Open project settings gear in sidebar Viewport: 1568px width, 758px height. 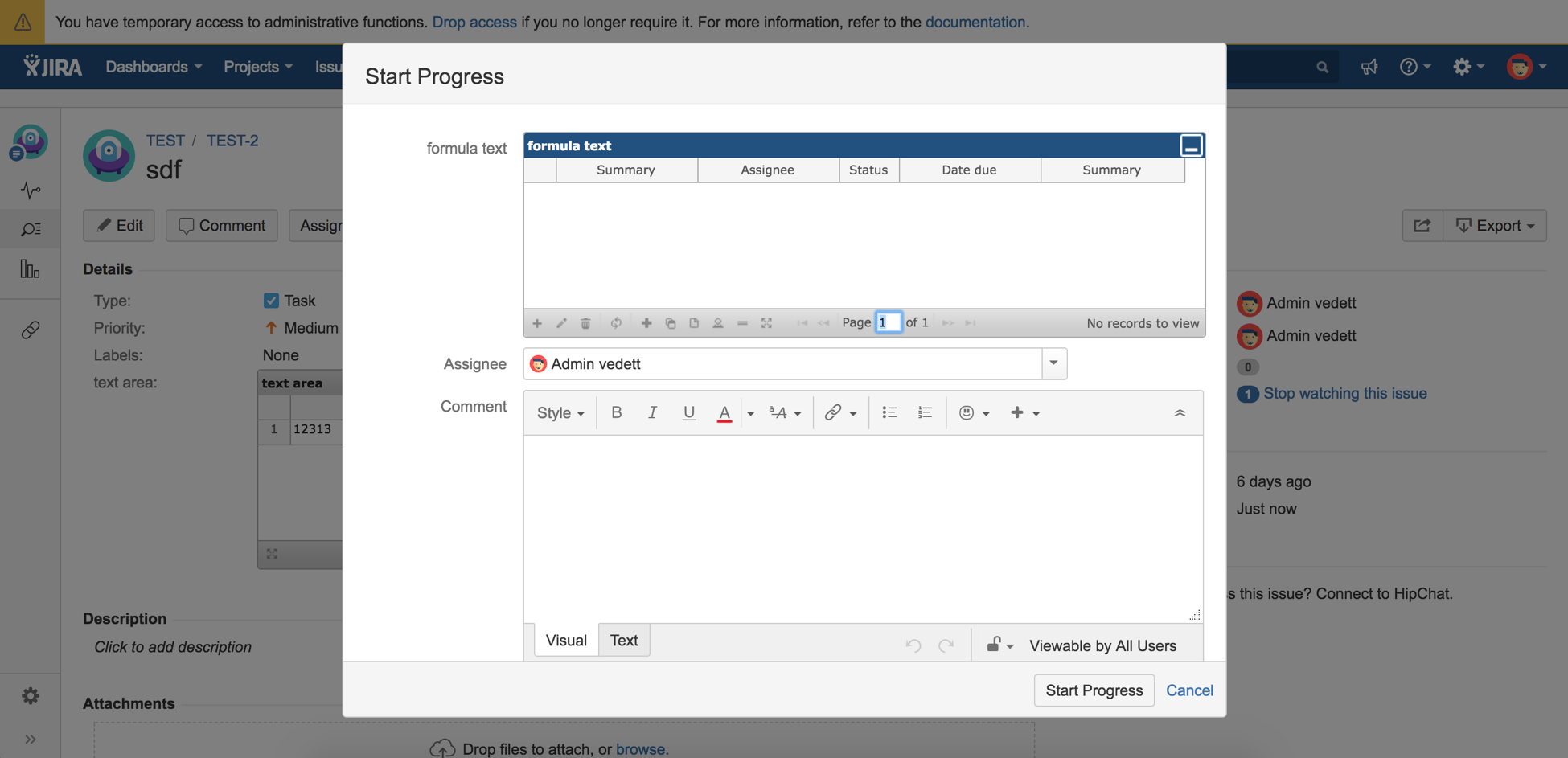tap(31, 695)
